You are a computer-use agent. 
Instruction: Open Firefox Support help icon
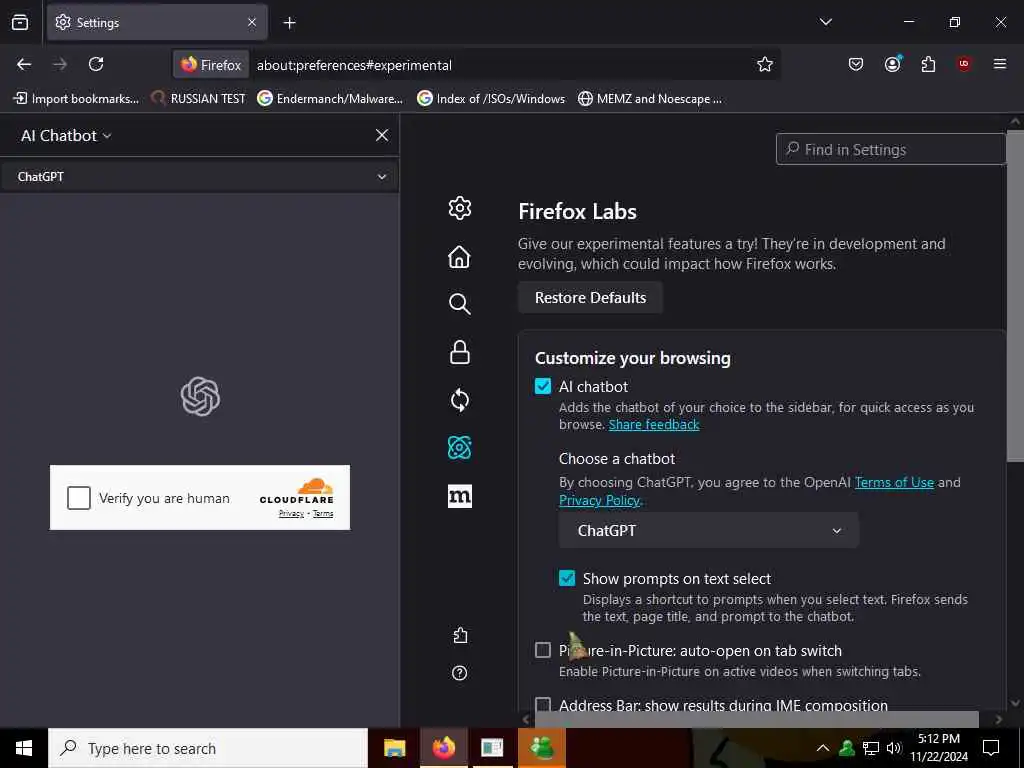click(460, 673)
